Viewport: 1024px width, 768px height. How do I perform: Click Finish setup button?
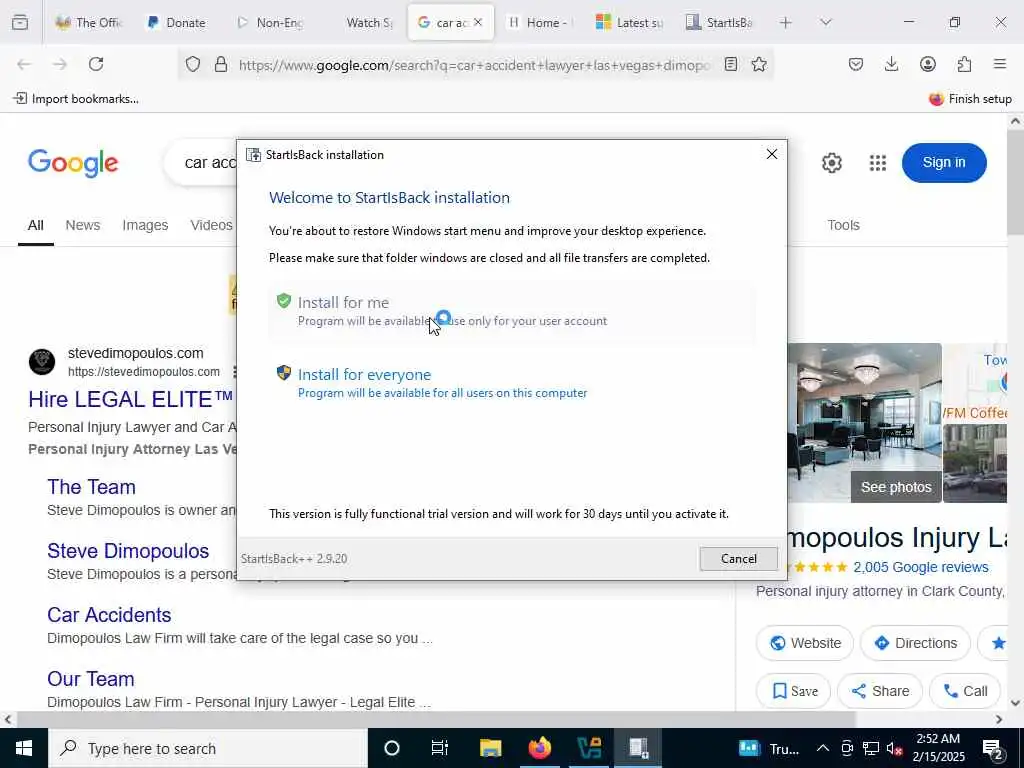click(970, 99)
